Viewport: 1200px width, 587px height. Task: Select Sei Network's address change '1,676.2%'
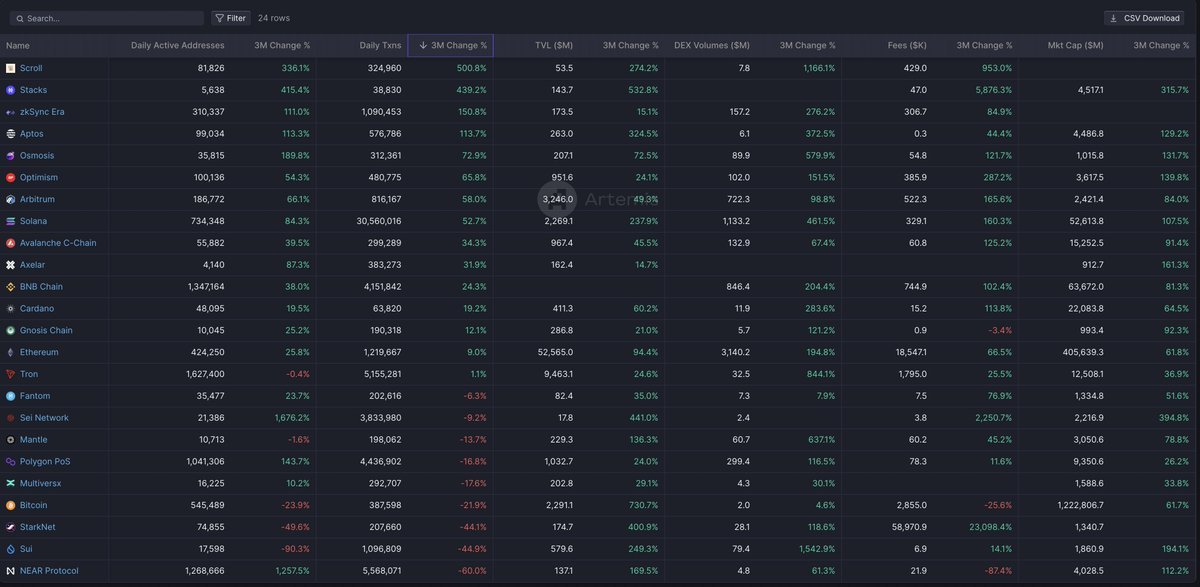tap(291, 418)
